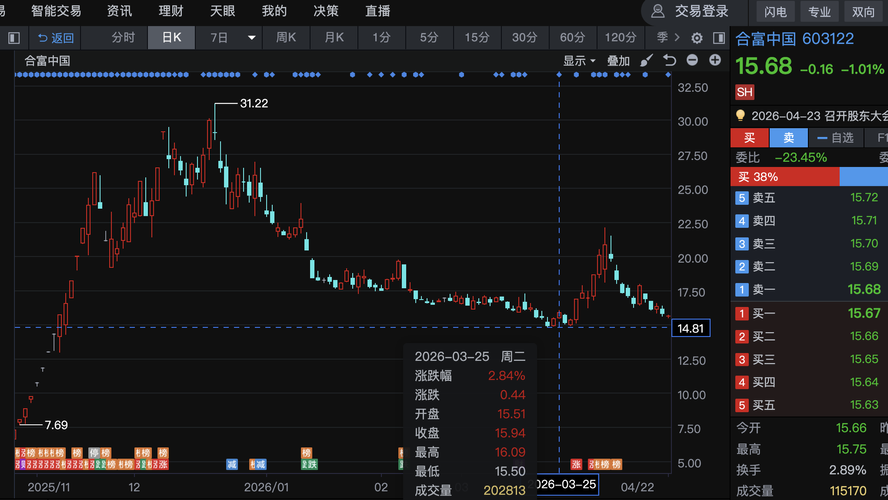Click the lightbulb shareholder meeting notice icon
888x500 pixels.
(740, 116)
